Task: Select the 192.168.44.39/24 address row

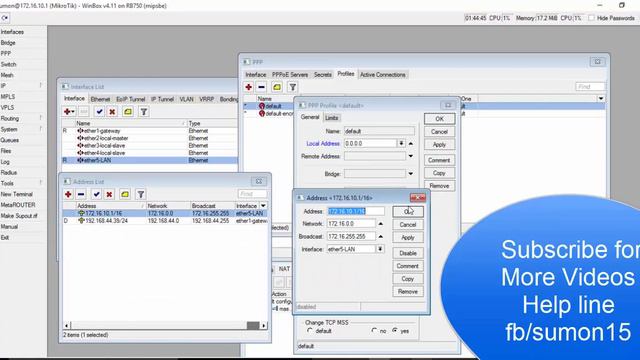Action: click(x=165, y=220)
